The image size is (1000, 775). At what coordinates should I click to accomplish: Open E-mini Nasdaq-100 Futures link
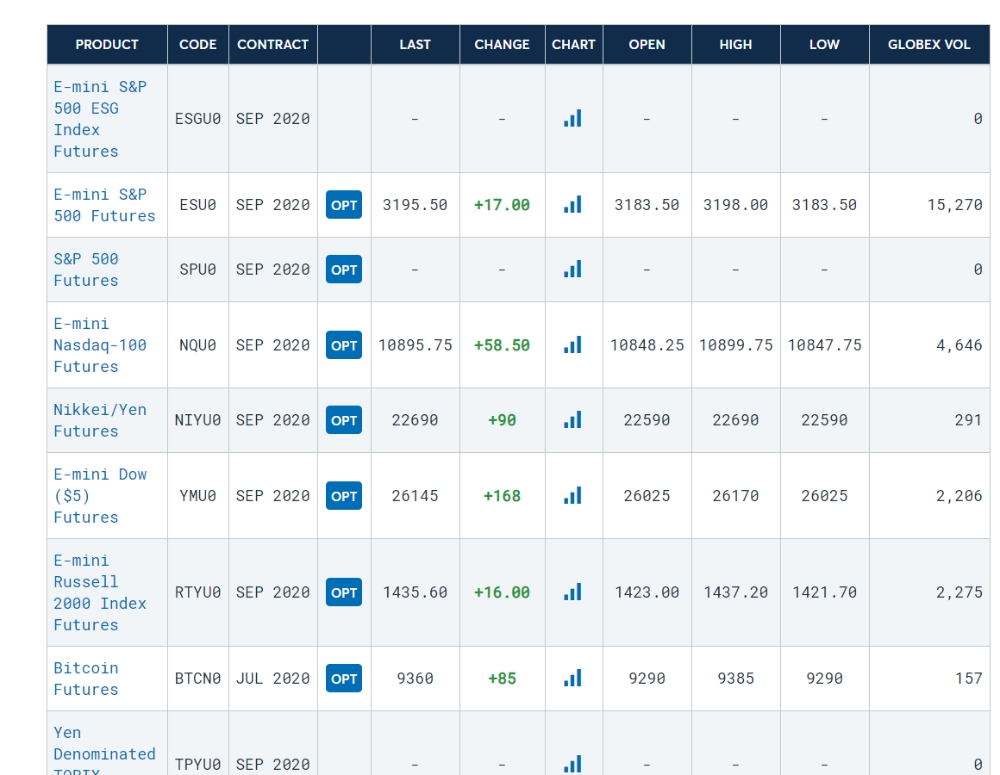[100, 345]
